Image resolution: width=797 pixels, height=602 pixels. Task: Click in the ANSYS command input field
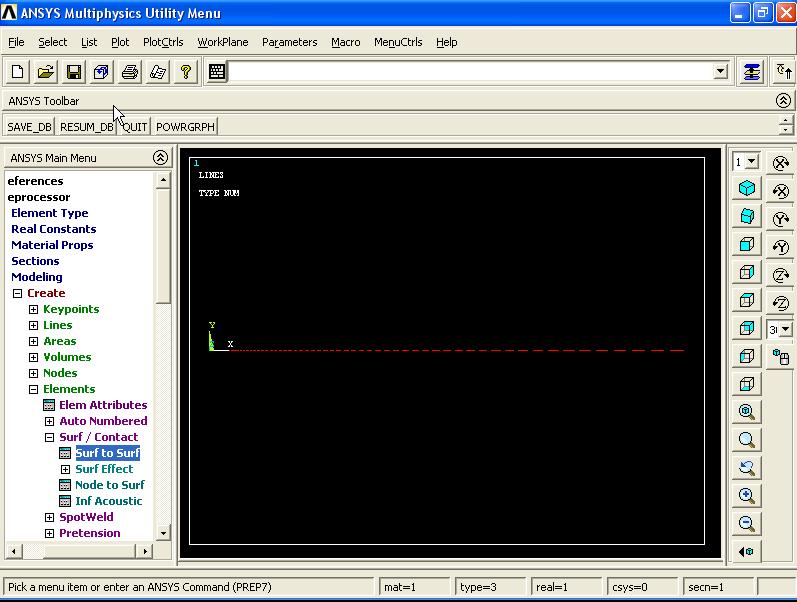click(x=471, y=72)
